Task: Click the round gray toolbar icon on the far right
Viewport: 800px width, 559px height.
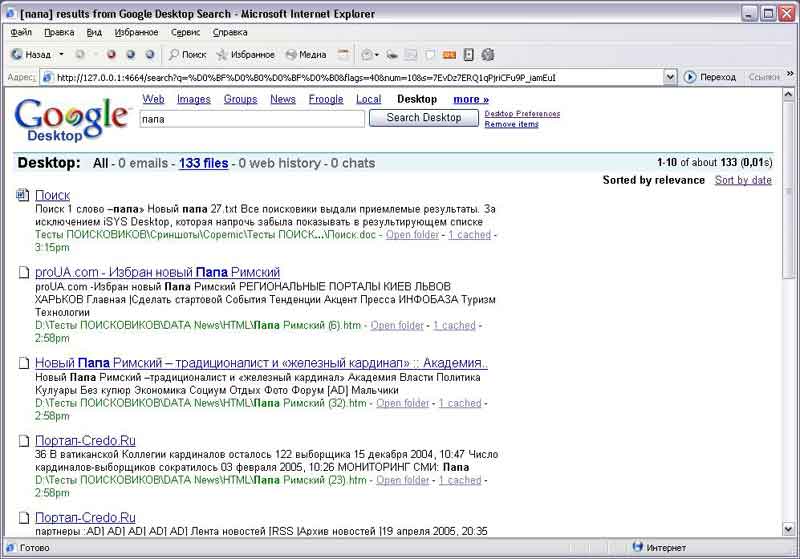Action: pyautogui.click(x=488, y=55)
